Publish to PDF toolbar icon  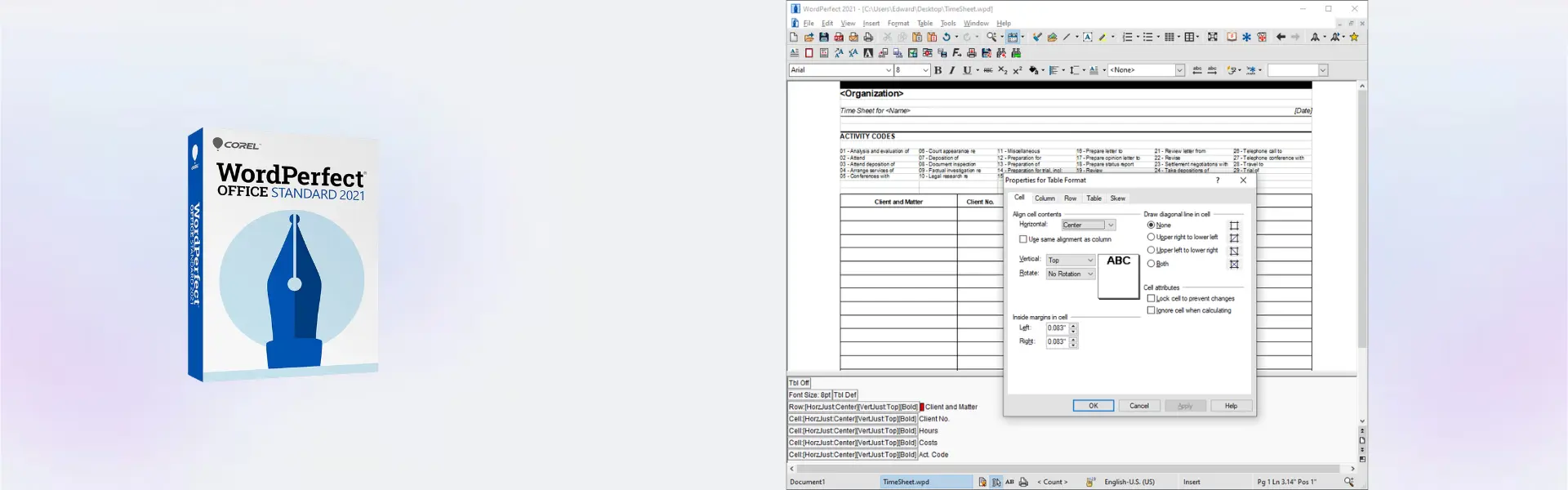coord(839,37)
